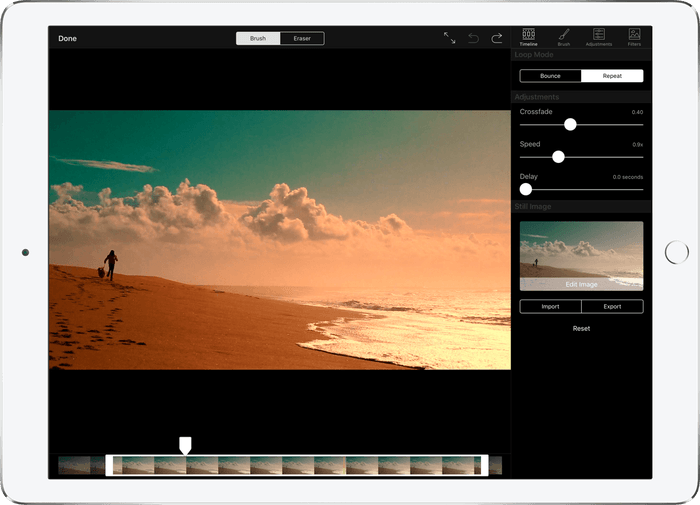700x505 pixels.
Task: Tap the Adjustments section header in sidebar
Action: point(581,97)
